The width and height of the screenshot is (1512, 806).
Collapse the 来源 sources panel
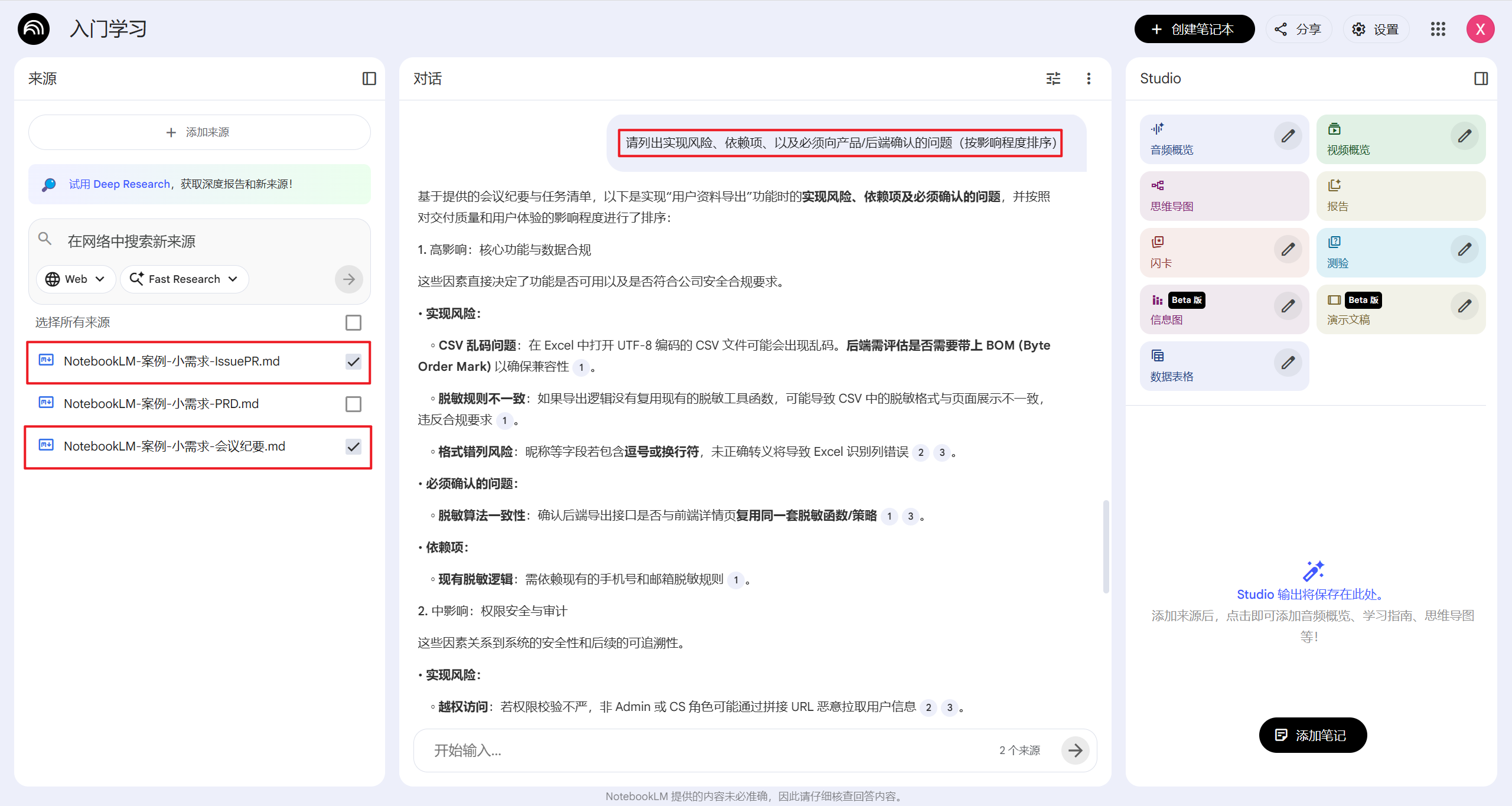pyautogui.click(x=369, y=79)
